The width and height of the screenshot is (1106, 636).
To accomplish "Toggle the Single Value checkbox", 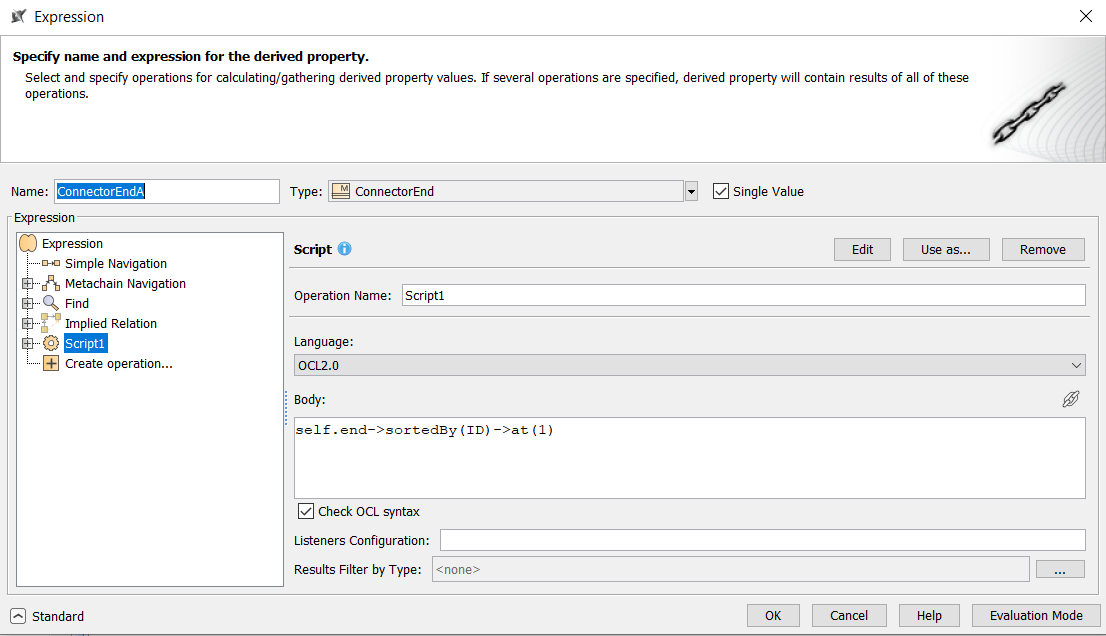I will pos(721,191).
